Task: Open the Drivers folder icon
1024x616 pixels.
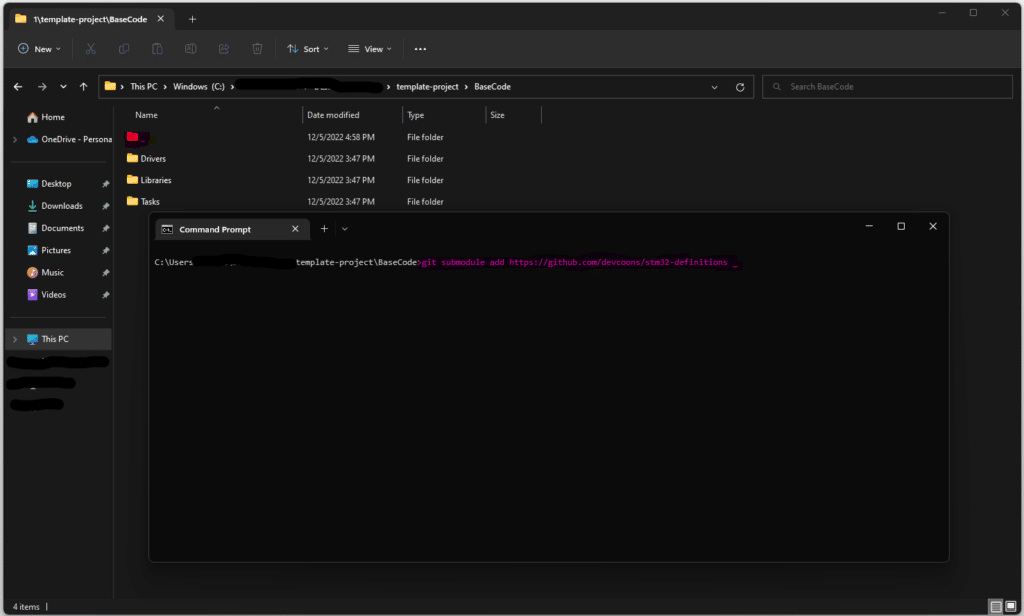Action: point(133,158)
